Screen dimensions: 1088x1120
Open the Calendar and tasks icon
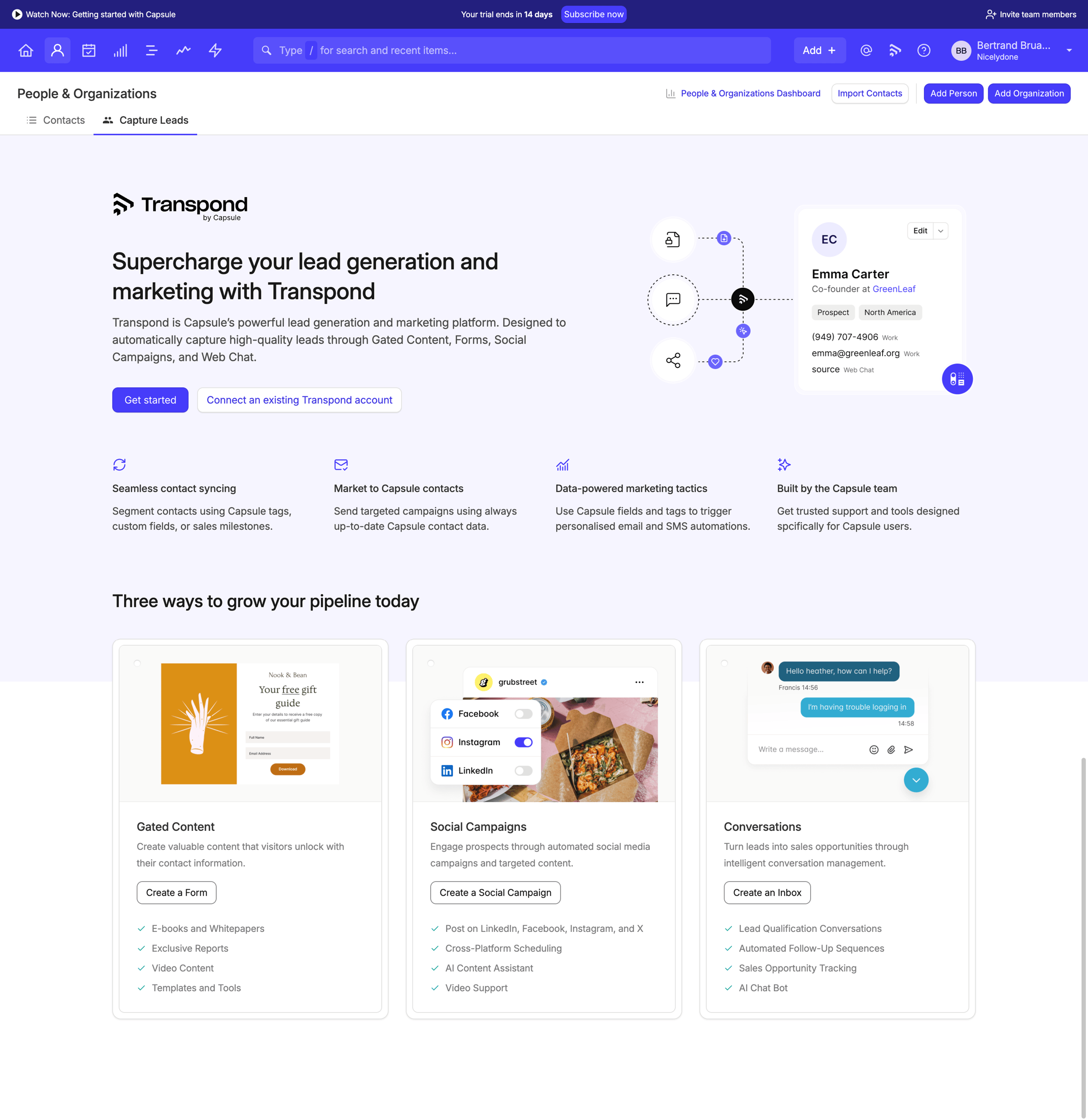pyautogui.click(x=88, y=50)
